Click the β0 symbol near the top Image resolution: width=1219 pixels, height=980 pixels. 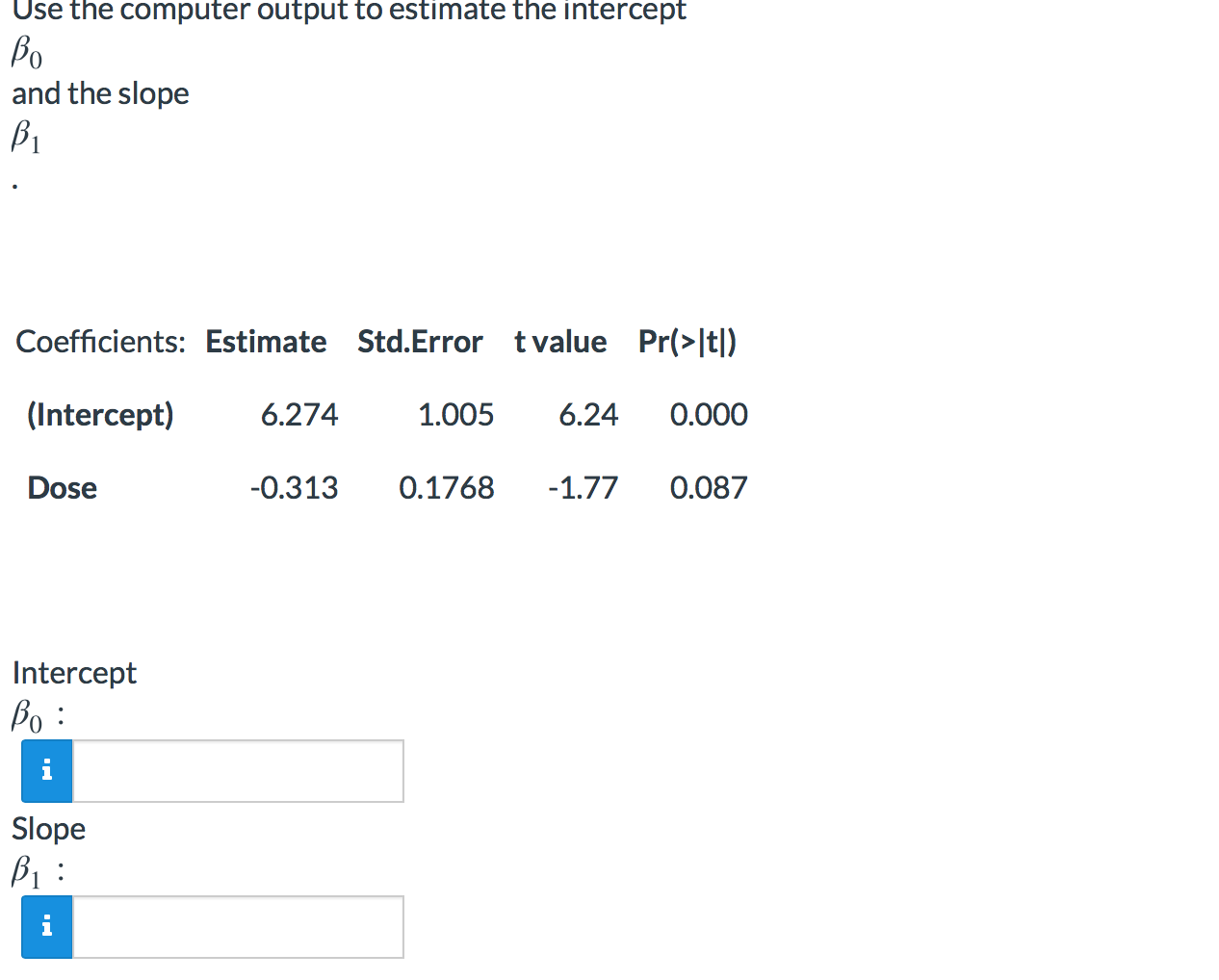click(24, 55)
